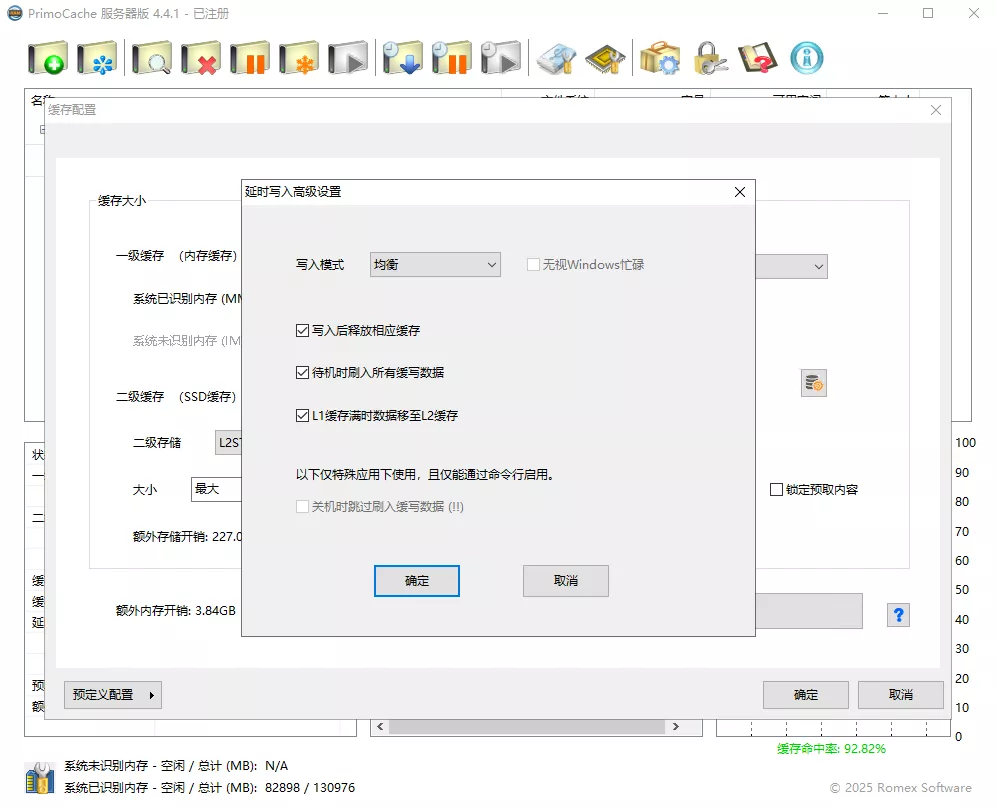Confirm settings with the 确定 button
Viewport: 996px width, 809px height.
coord(416,580)
